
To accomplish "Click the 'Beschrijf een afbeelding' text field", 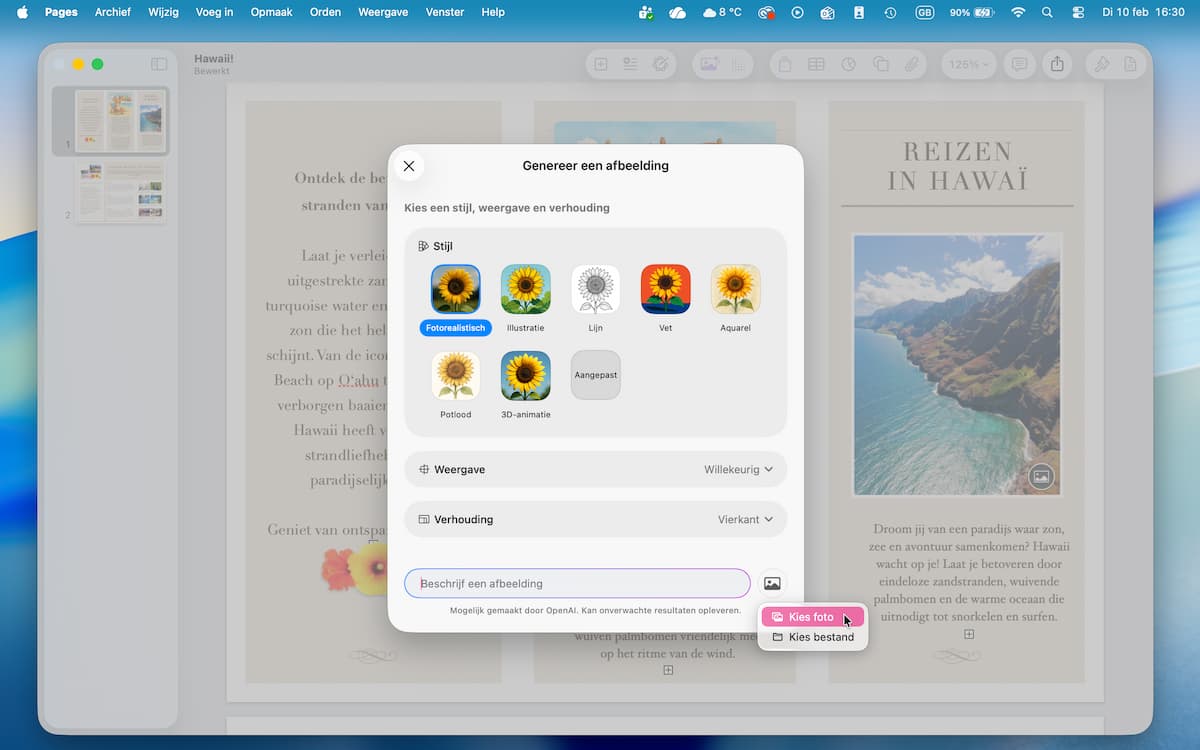I will point(577,583).
